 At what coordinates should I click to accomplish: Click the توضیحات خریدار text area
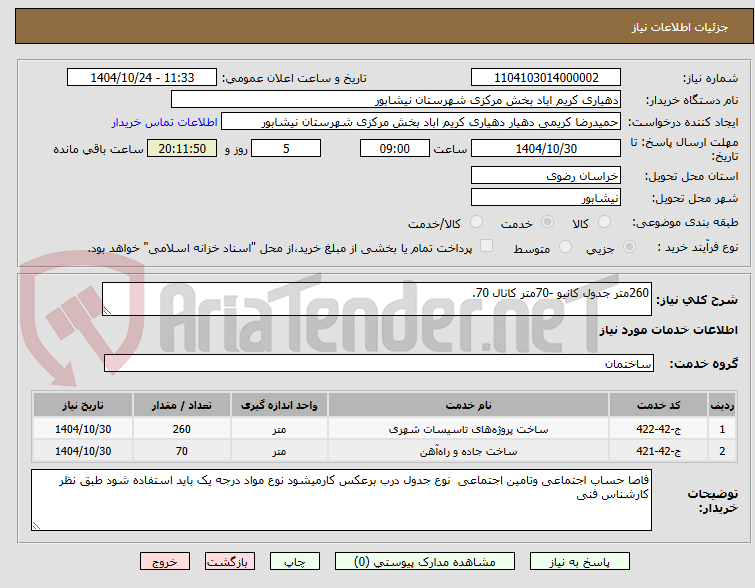click(341, 500)
